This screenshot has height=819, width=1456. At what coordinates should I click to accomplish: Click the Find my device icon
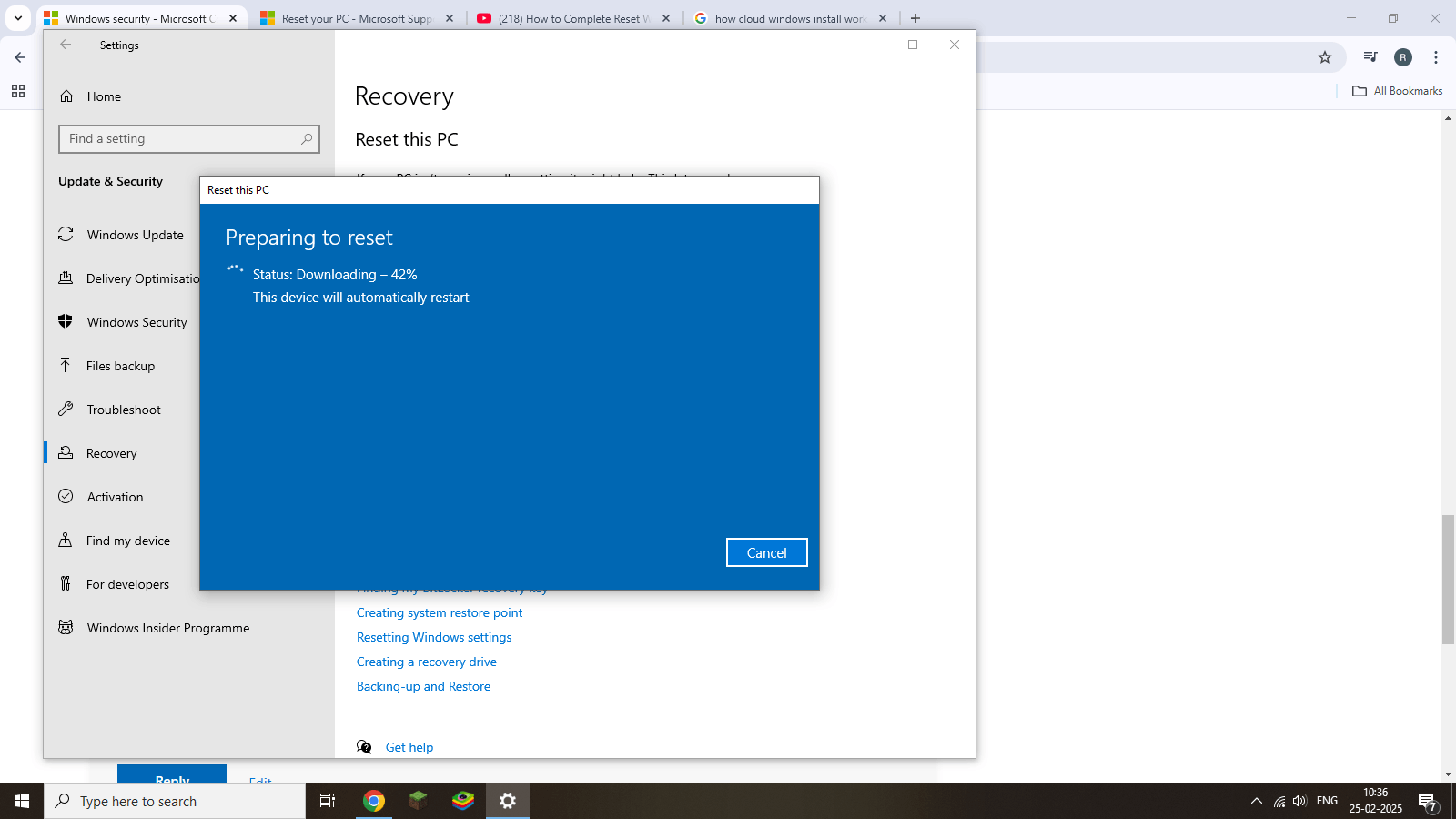pos(66,540)
